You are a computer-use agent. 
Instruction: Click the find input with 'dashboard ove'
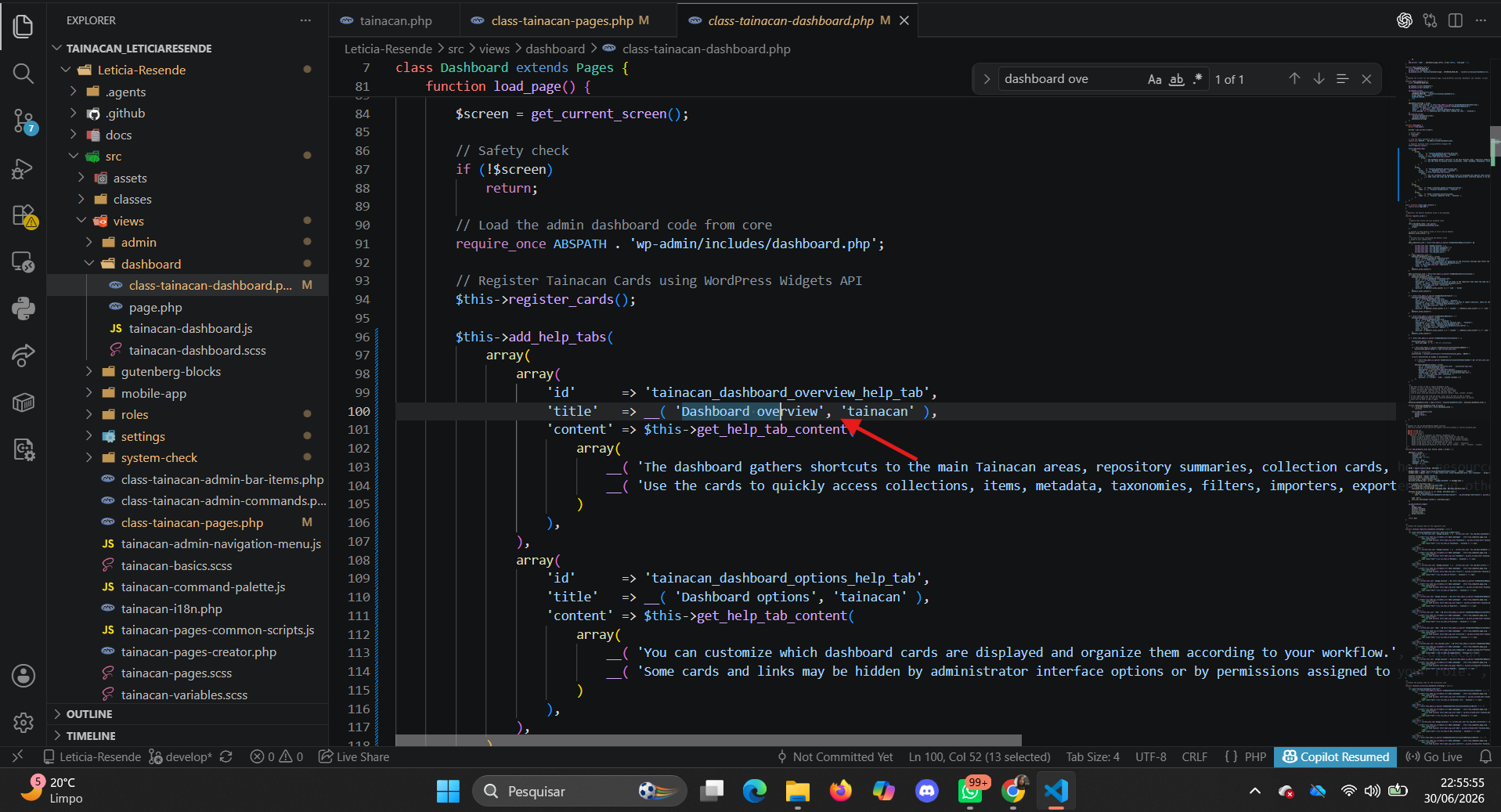tap(1071, 79)
